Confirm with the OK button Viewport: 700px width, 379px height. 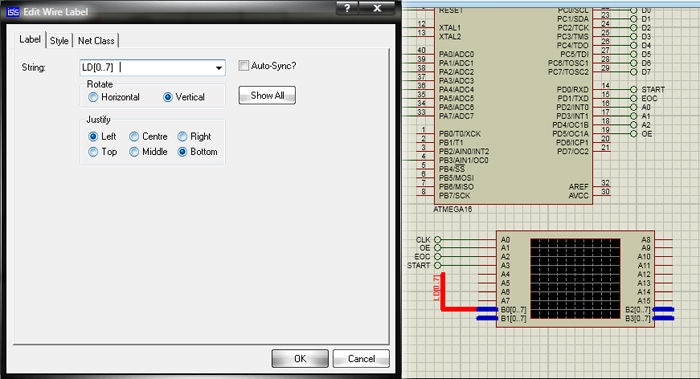pos(300,358)
